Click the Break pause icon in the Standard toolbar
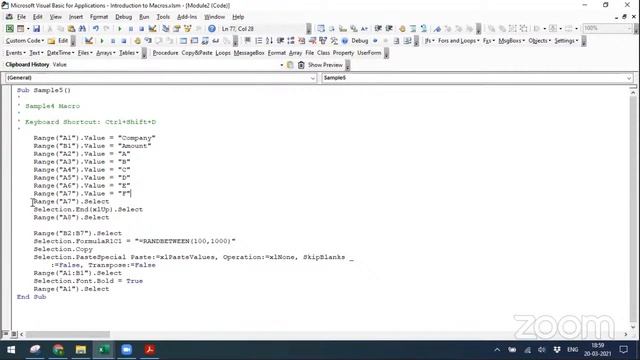 coord(131,29)
